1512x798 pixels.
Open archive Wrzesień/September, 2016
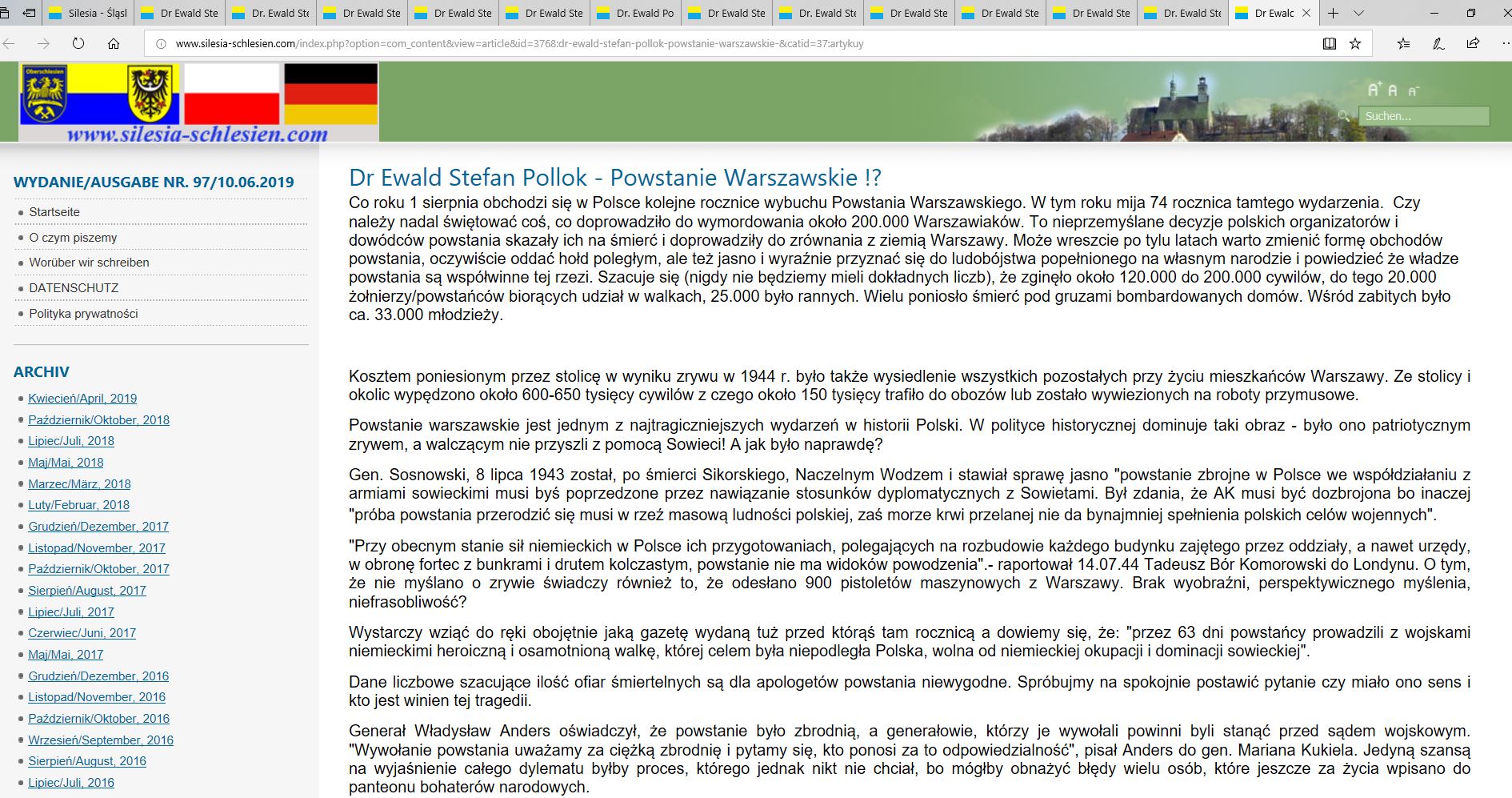(101, 740)
